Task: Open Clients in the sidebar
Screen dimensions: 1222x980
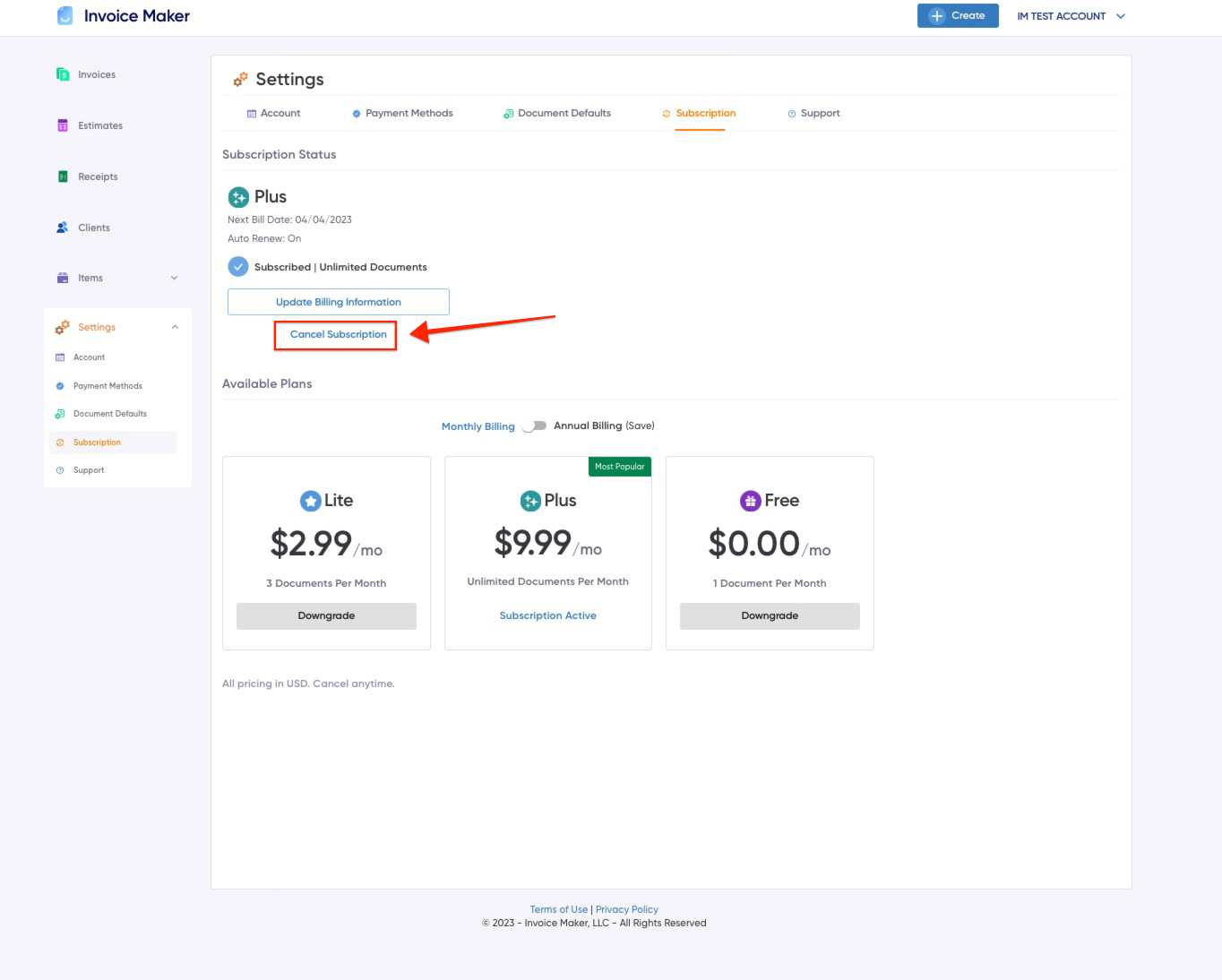Action: [94, 228]
